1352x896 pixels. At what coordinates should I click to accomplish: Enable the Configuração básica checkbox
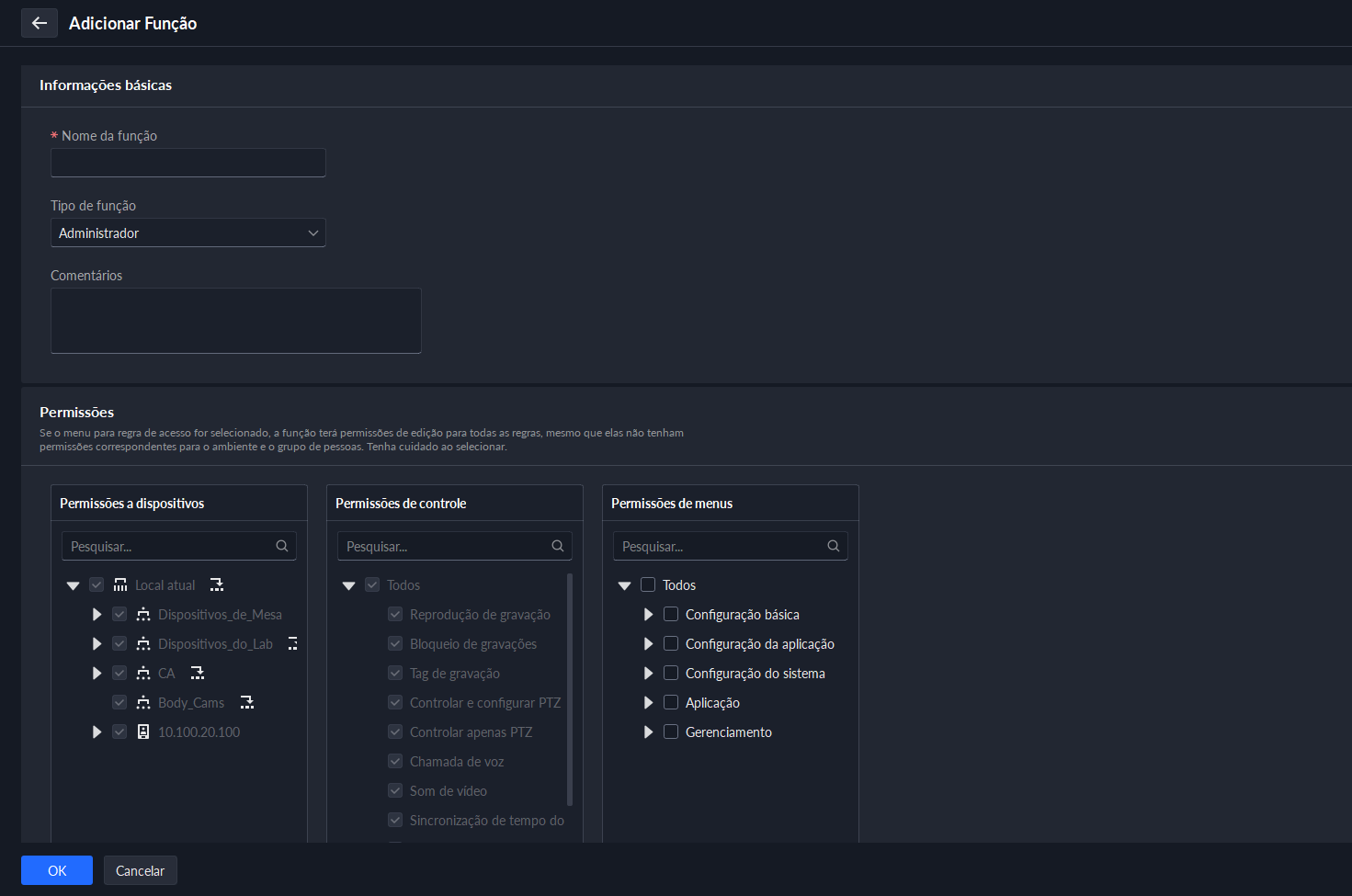pyautogui.click(x=671, y=615)
